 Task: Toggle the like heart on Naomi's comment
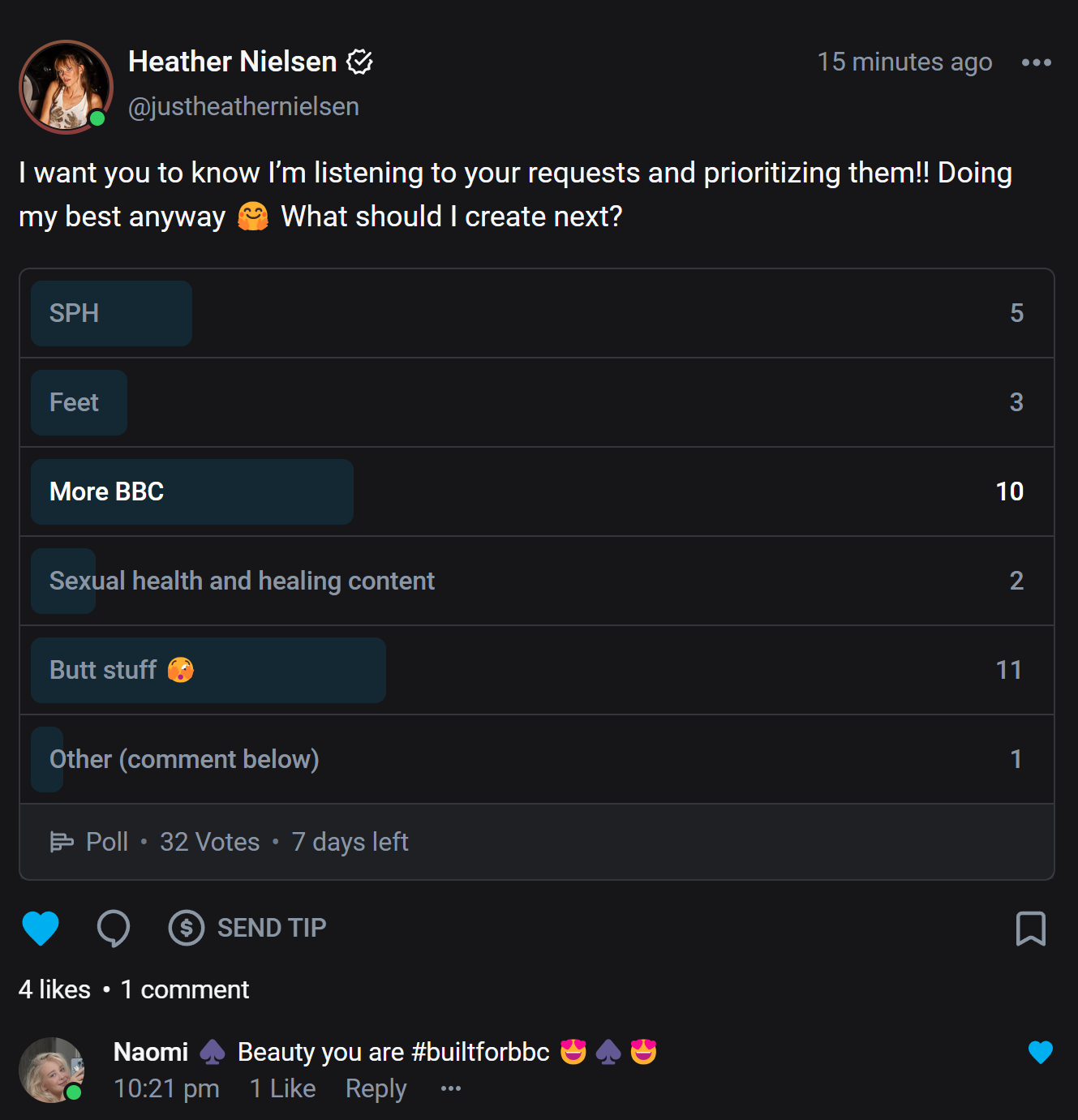(x=1040, y=1052)
